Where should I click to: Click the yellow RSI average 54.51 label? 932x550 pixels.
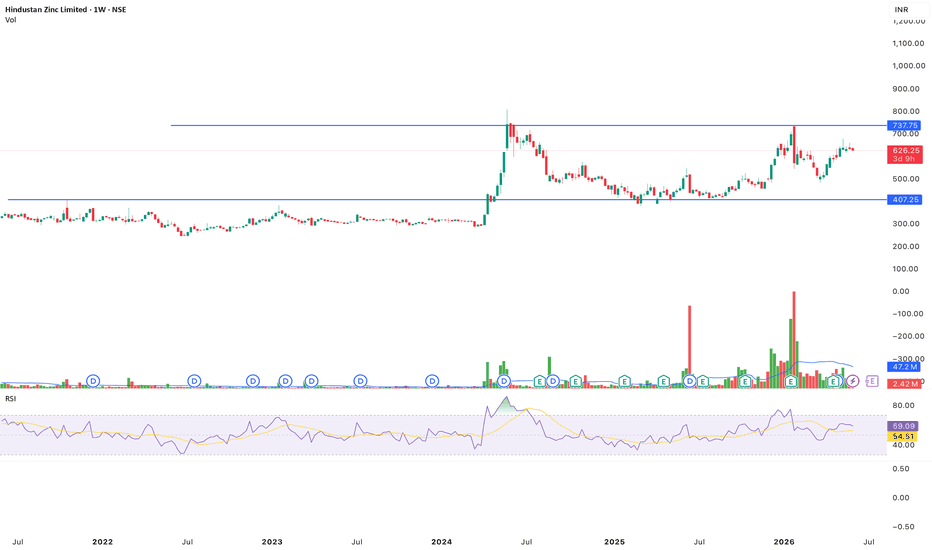(x=903, y=436)
